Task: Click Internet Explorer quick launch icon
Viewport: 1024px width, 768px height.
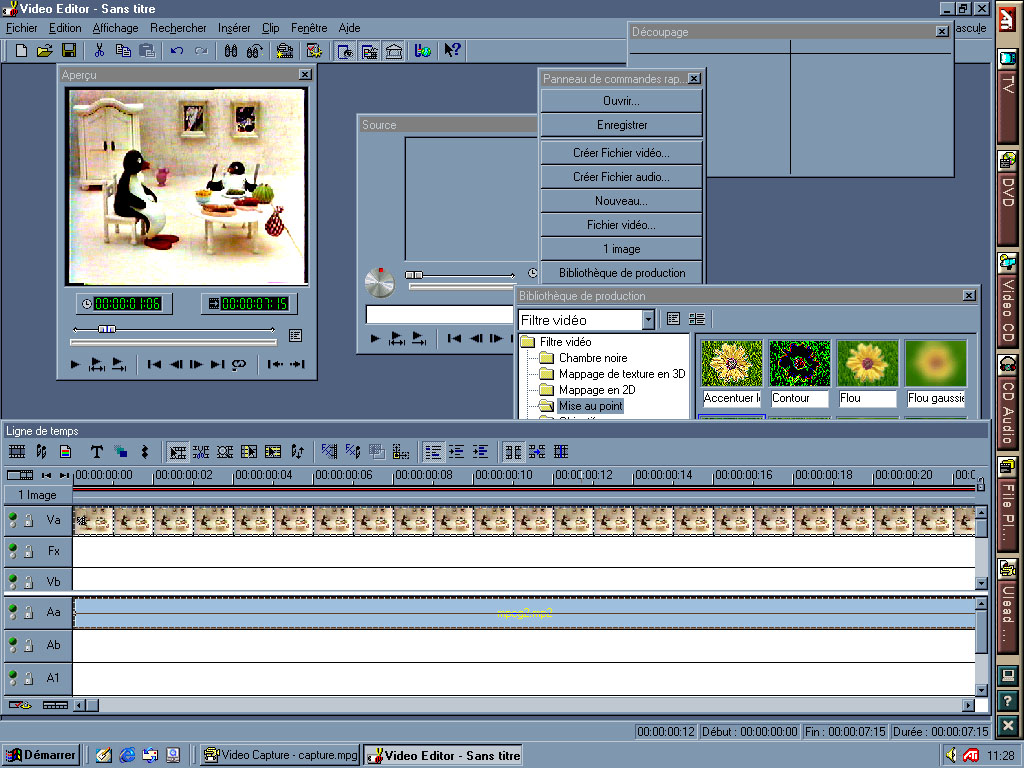Action: (x=127, y=755)
